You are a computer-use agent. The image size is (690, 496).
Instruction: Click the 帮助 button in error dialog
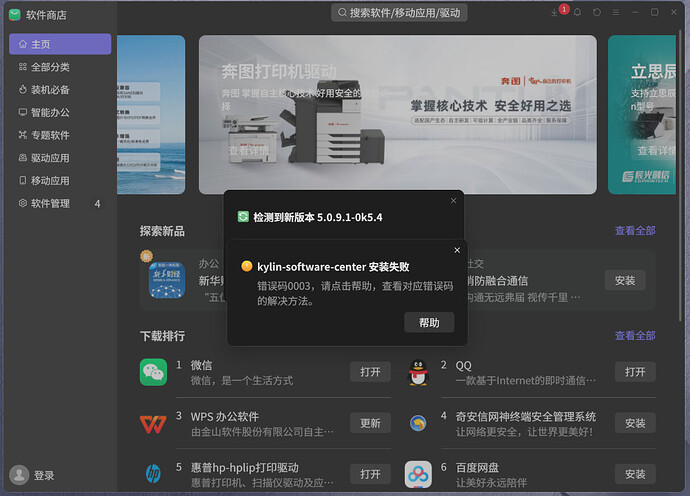coord(429,323)
